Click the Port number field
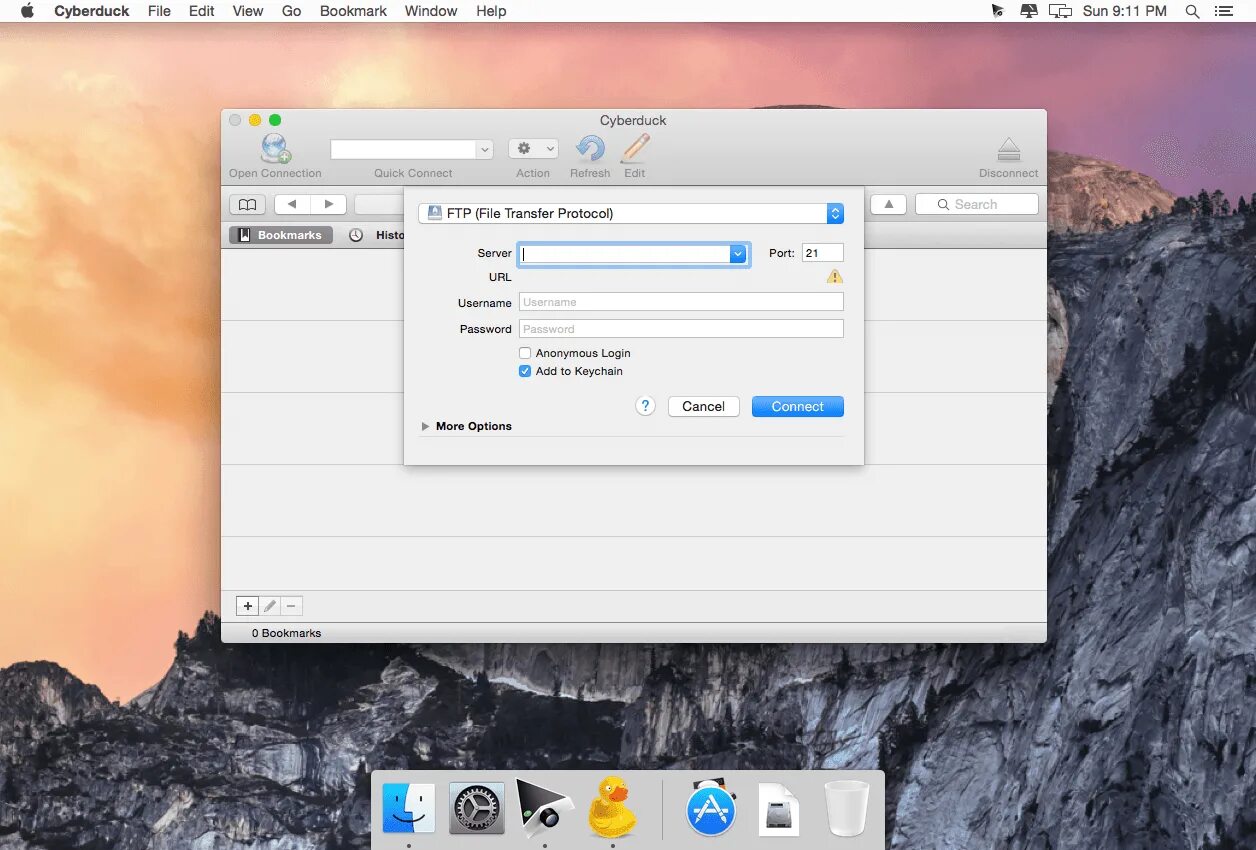Screen dimensions: 1256x850 click(823, 253)
